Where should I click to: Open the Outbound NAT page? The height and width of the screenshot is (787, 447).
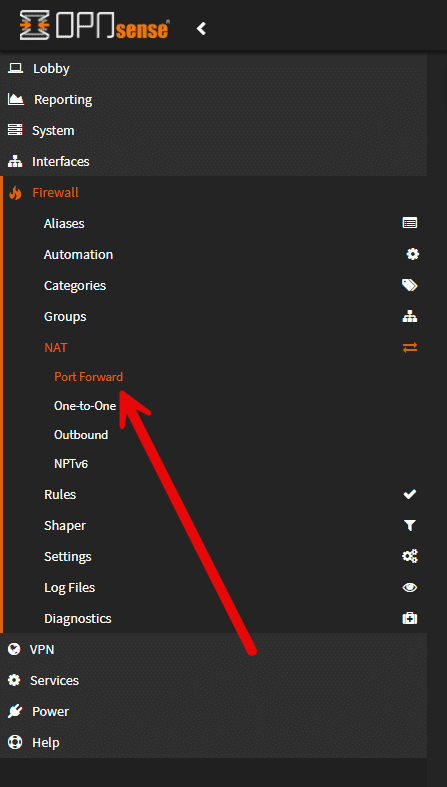click(81, 435)
